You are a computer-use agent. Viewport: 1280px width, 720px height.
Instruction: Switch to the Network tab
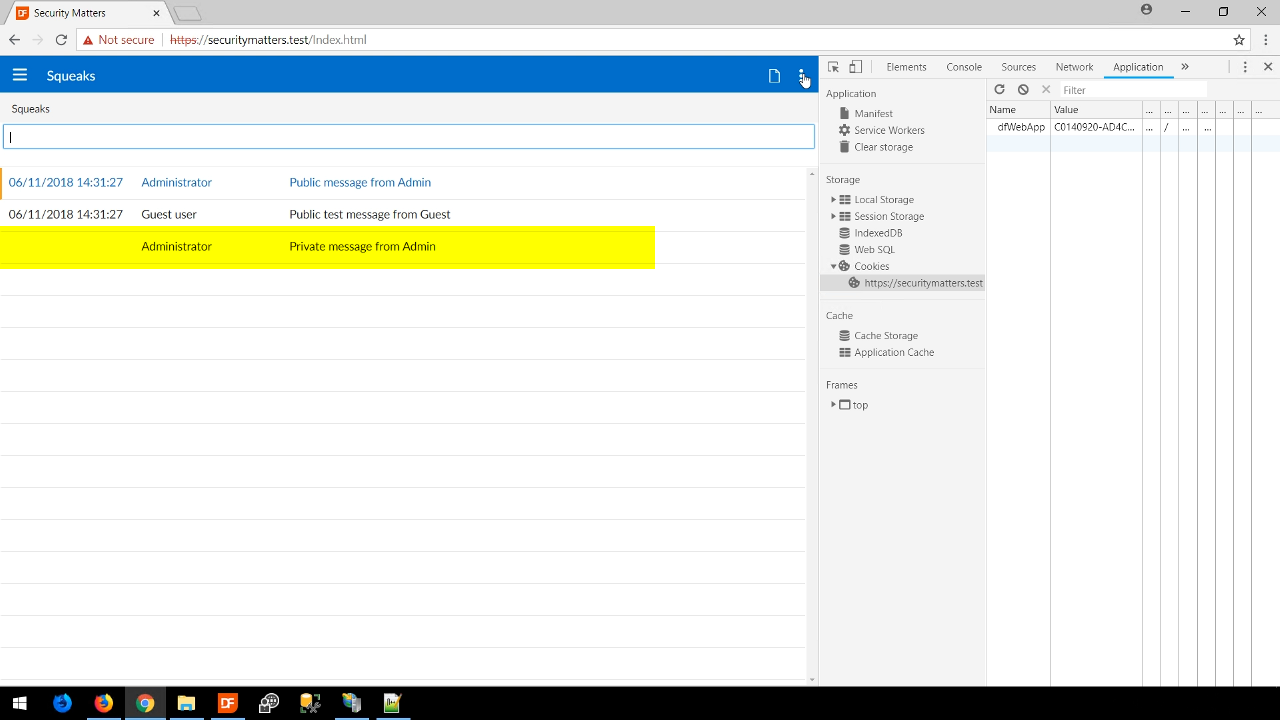(1074, 67)
